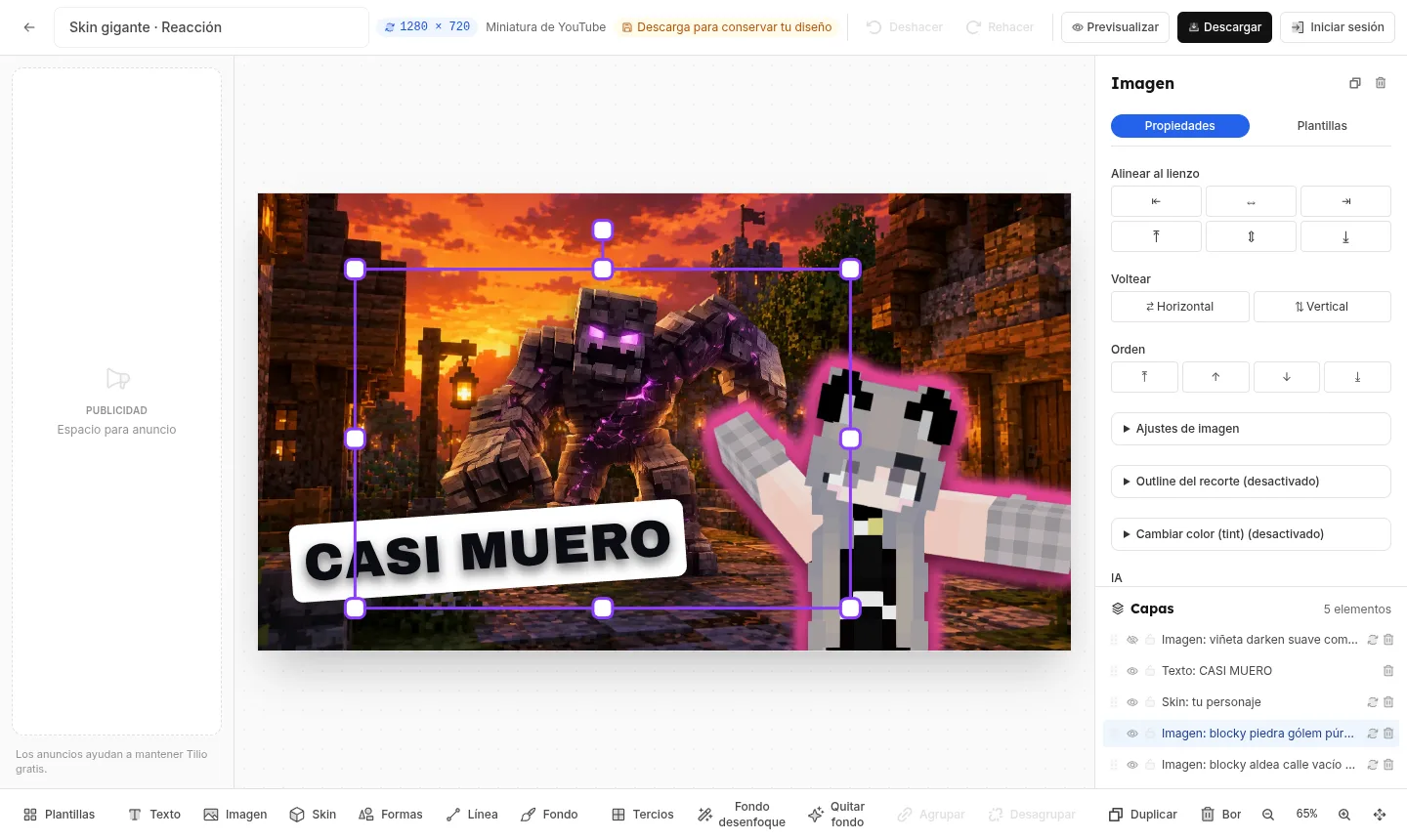Delete image via Imagen panel header trash icon
The image size is (1407, 840).
1381,83
